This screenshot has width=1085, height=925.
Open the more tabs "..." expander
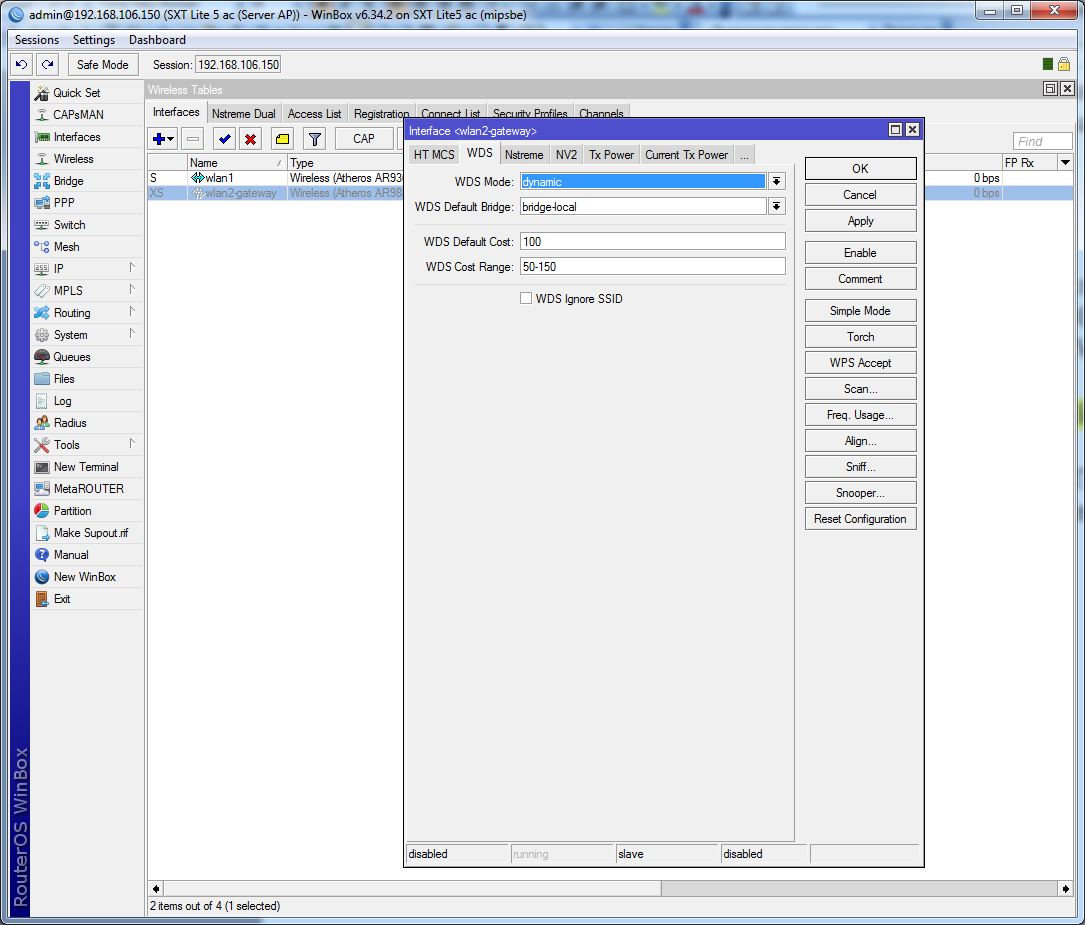(744, 155)
